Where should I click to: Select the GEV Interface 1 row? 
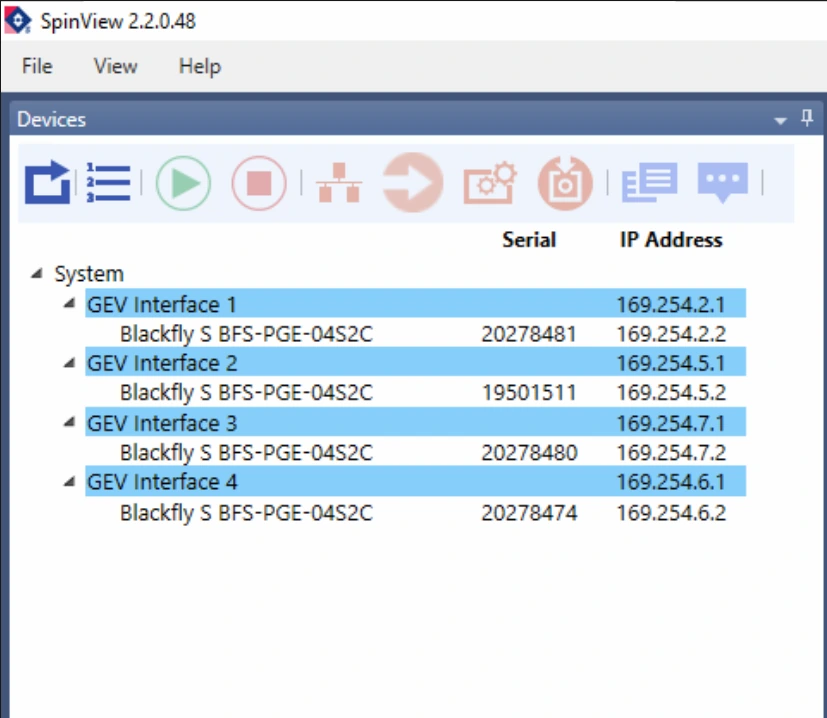[416, 303]
